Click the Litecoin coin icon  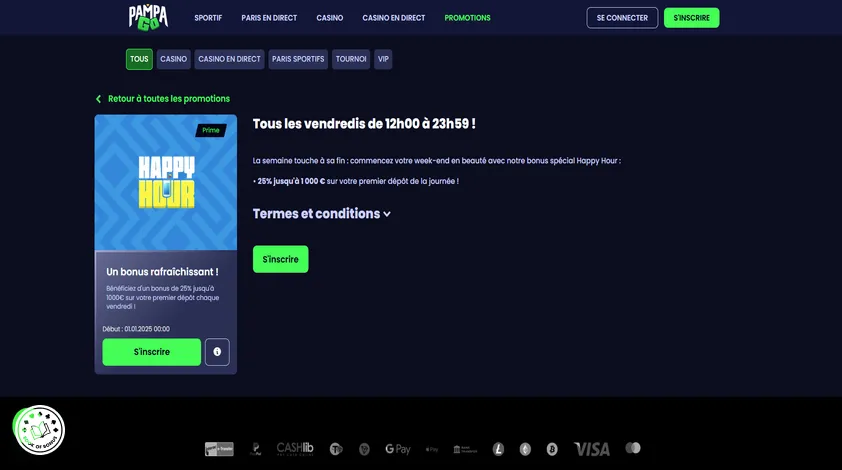point(498,449)
